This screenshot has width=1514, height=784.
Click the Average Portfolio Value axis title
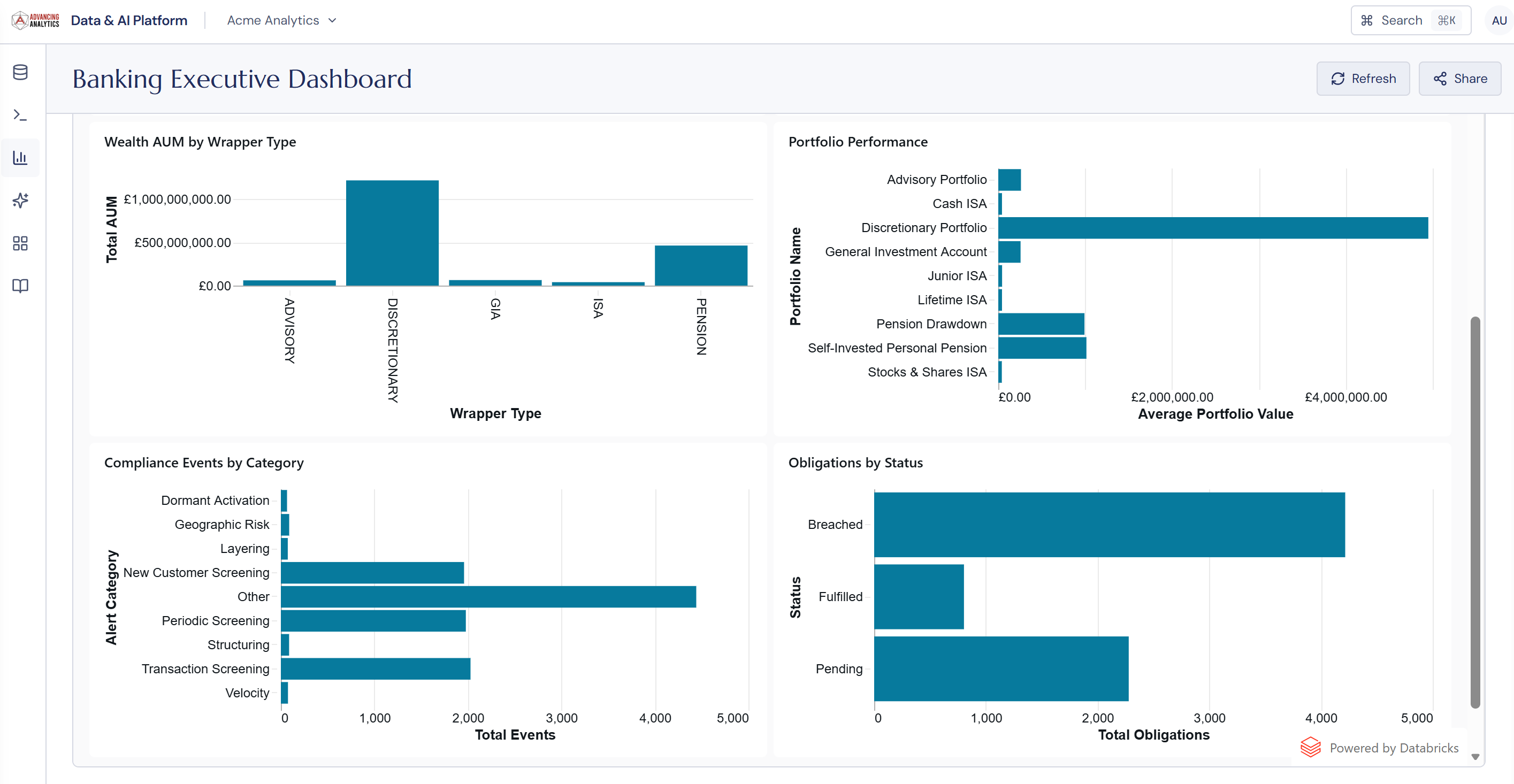(x=1215, y=414)
